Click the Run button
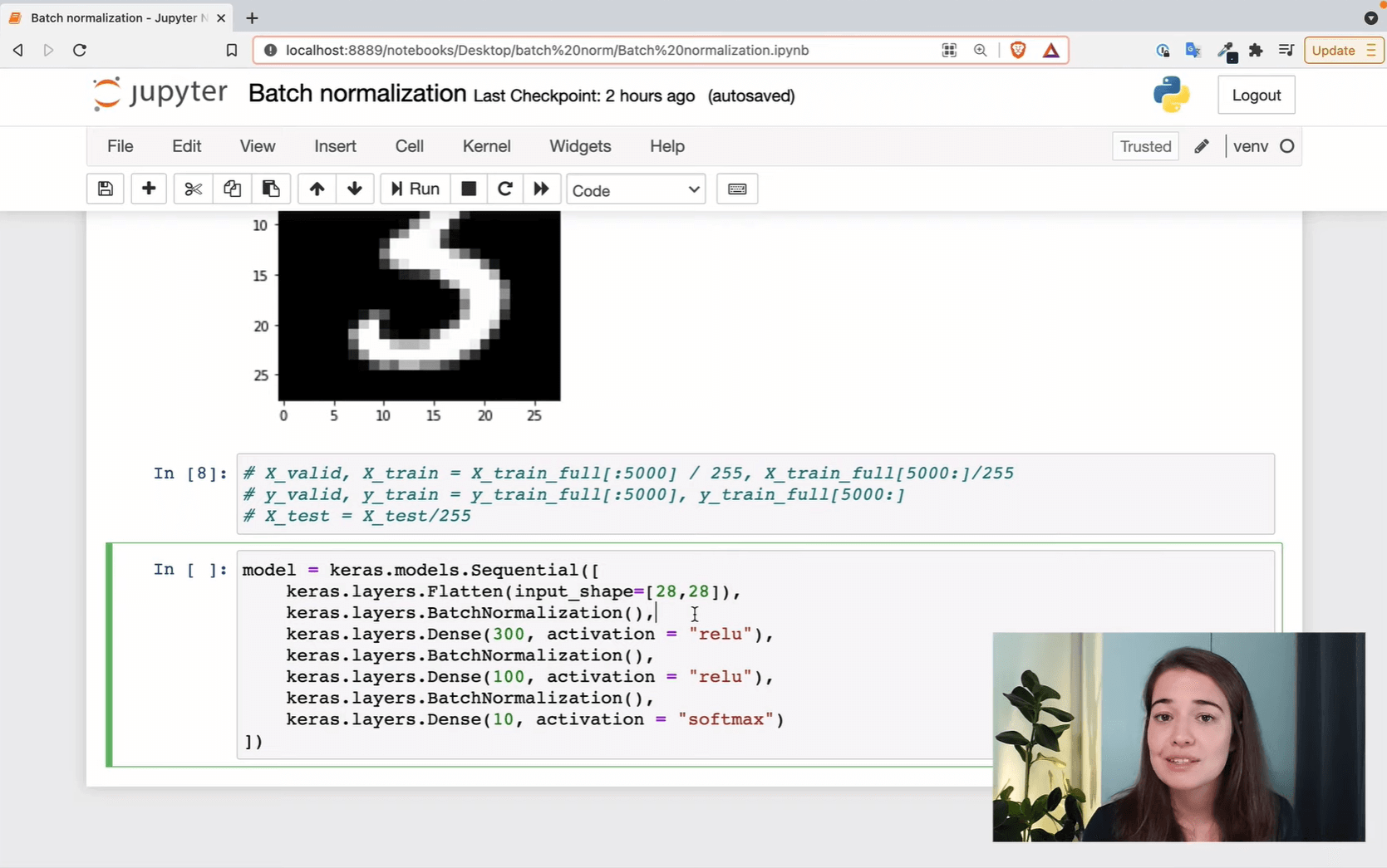Screen dimensions: 1387x868 point(416,189)
